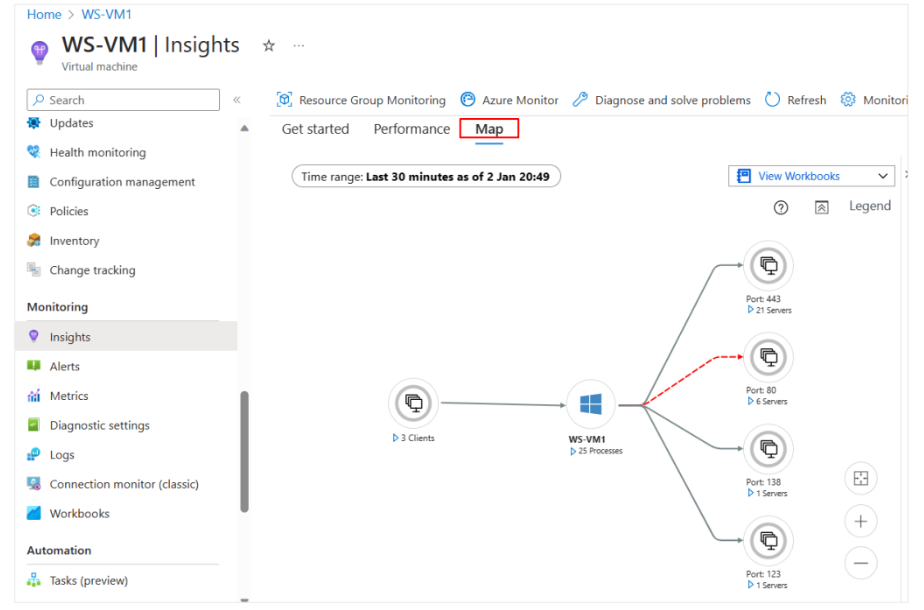The height and width of the screenshot is (610, 924).
Task: Open Health monitoring in the sidebar
Action: (86, 152)
